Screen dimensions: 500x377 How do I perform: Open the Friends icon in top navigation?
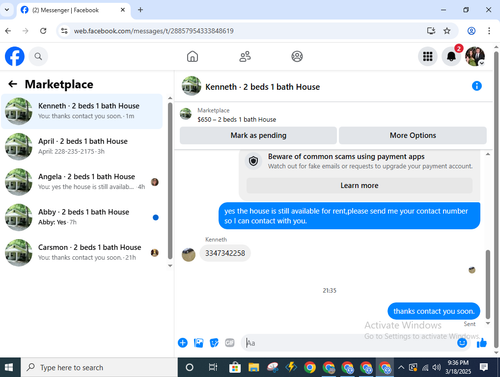tap(245, 56)
